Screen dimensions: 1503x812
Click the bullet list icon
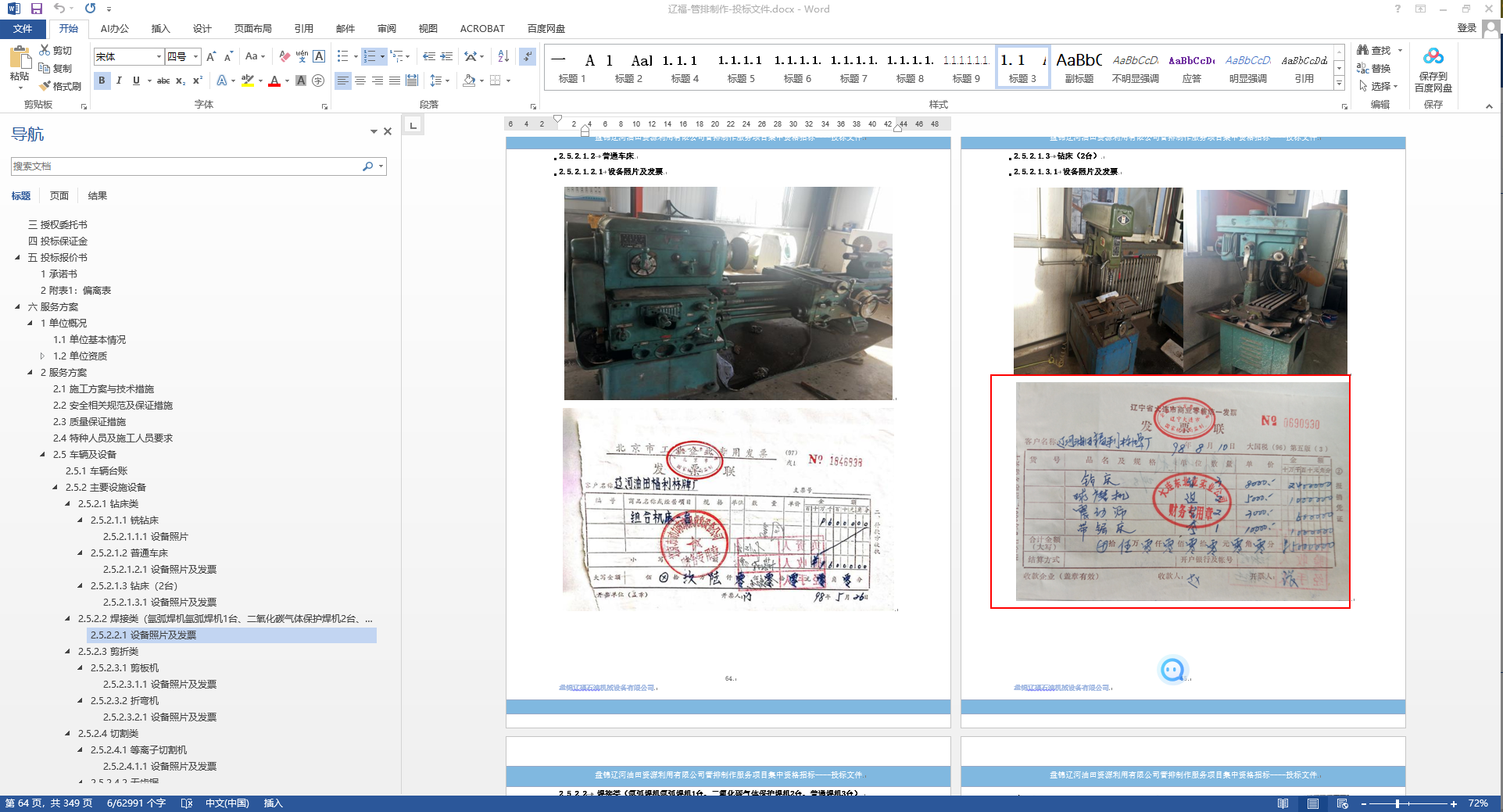point(342,56)
